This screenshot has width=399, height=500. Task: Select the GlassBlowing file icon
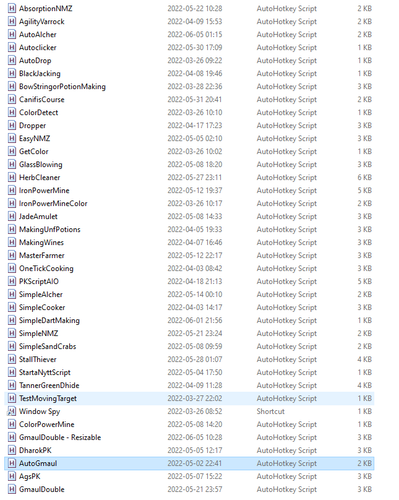pyautogui.click(x=12, y=164)
